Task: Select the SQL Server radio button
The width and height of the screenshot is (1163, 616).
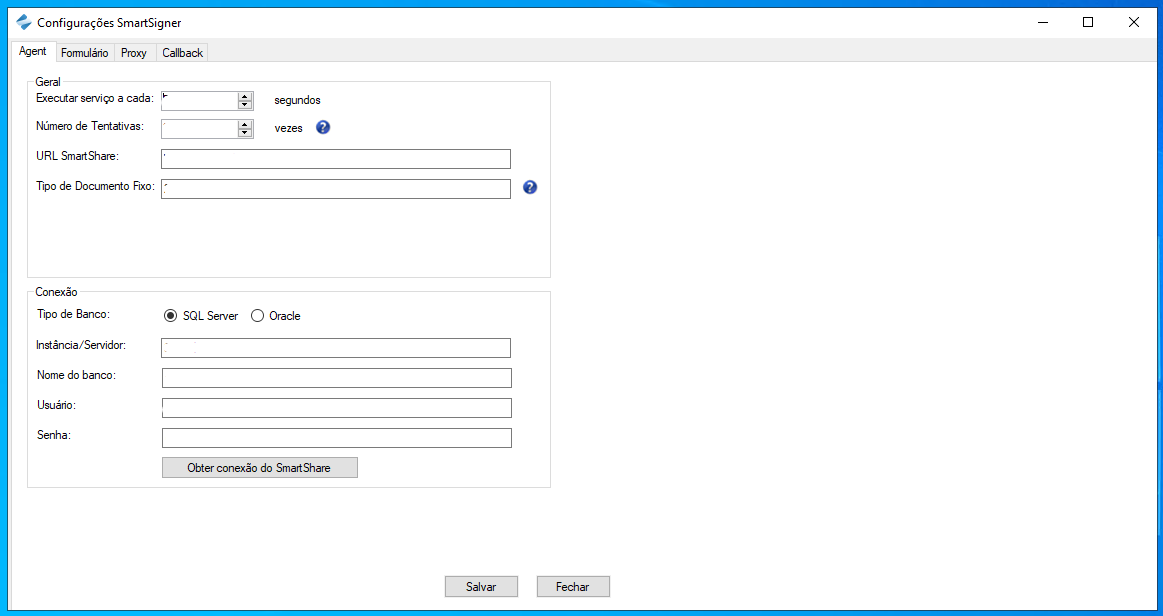Action: tap(171, 316)
